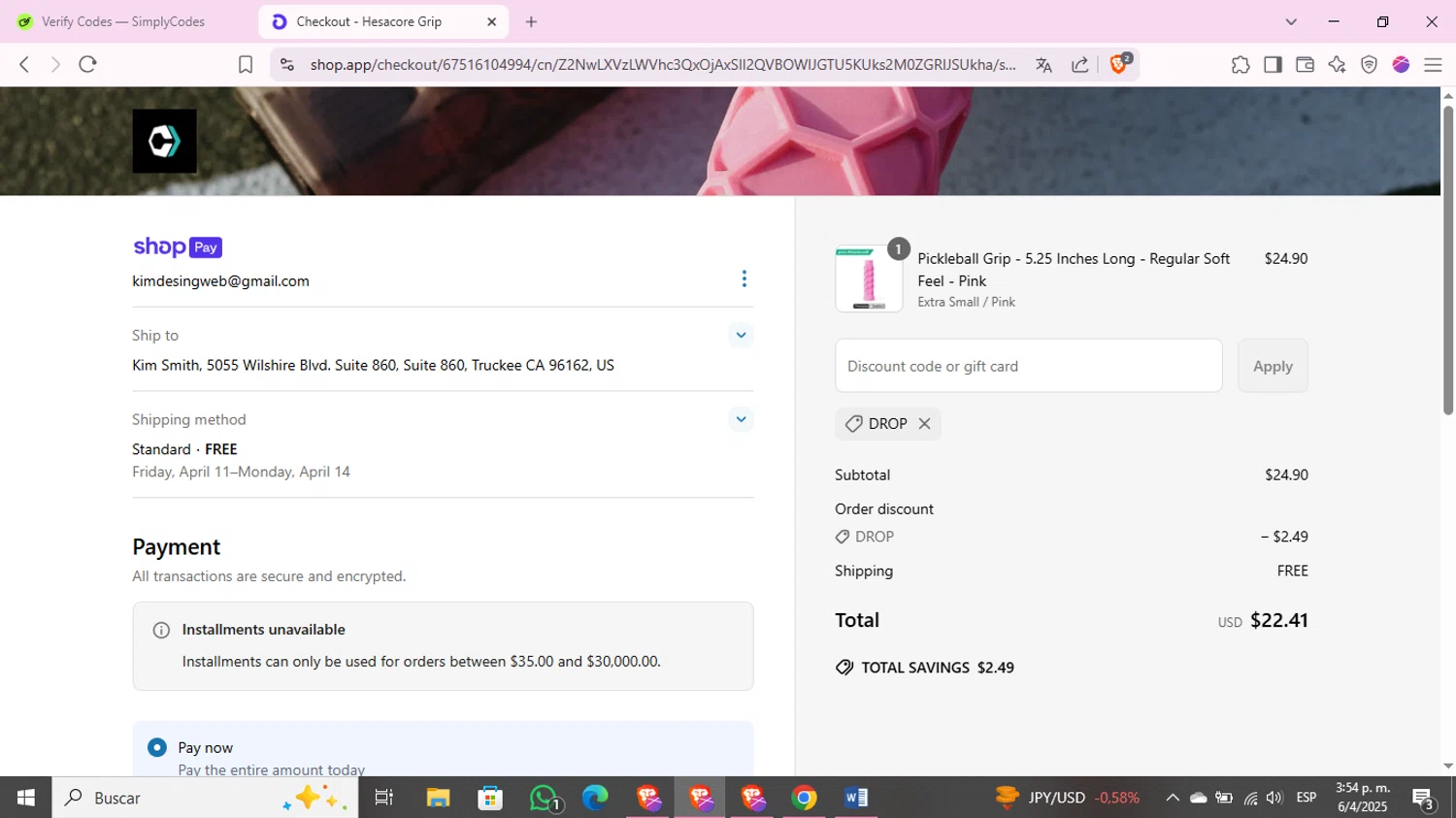Image resolution: width=1456 pixels, height=818 pixels.
Task: Open browser extensions puzzle icon
Action: (x=1240, y=64)
